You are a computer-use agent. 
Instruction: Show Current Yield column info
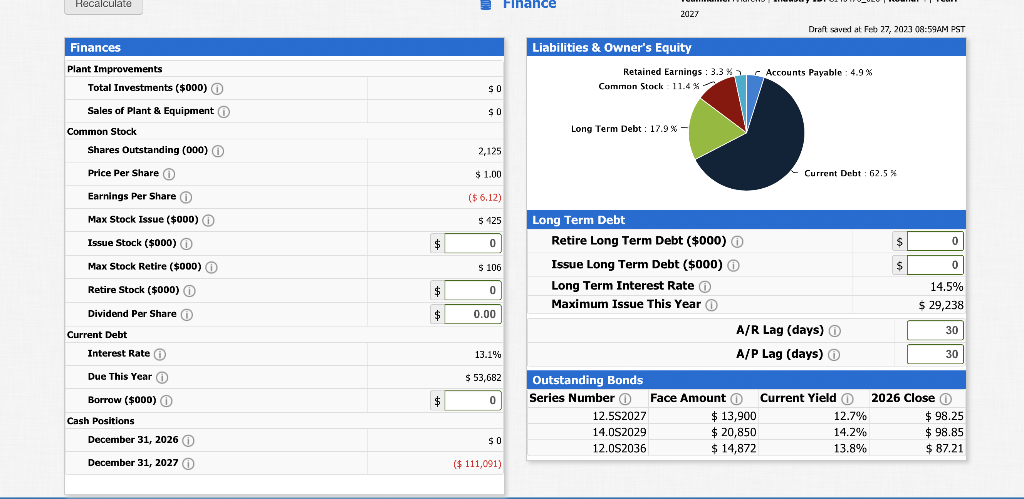tap(847, 399)
